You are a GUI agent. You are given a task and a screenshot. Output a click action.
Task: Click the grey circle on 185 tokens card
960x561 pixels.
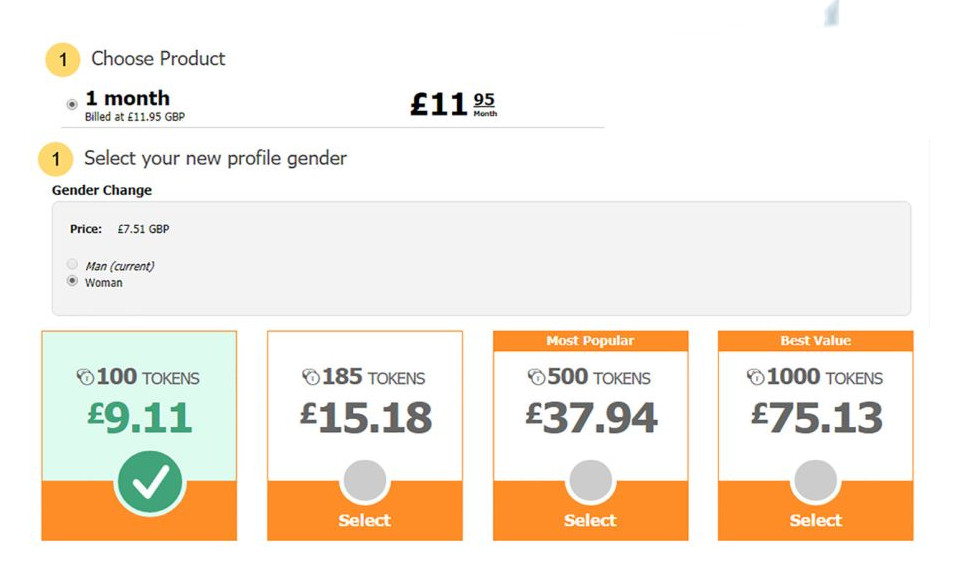tap(364, 482)
